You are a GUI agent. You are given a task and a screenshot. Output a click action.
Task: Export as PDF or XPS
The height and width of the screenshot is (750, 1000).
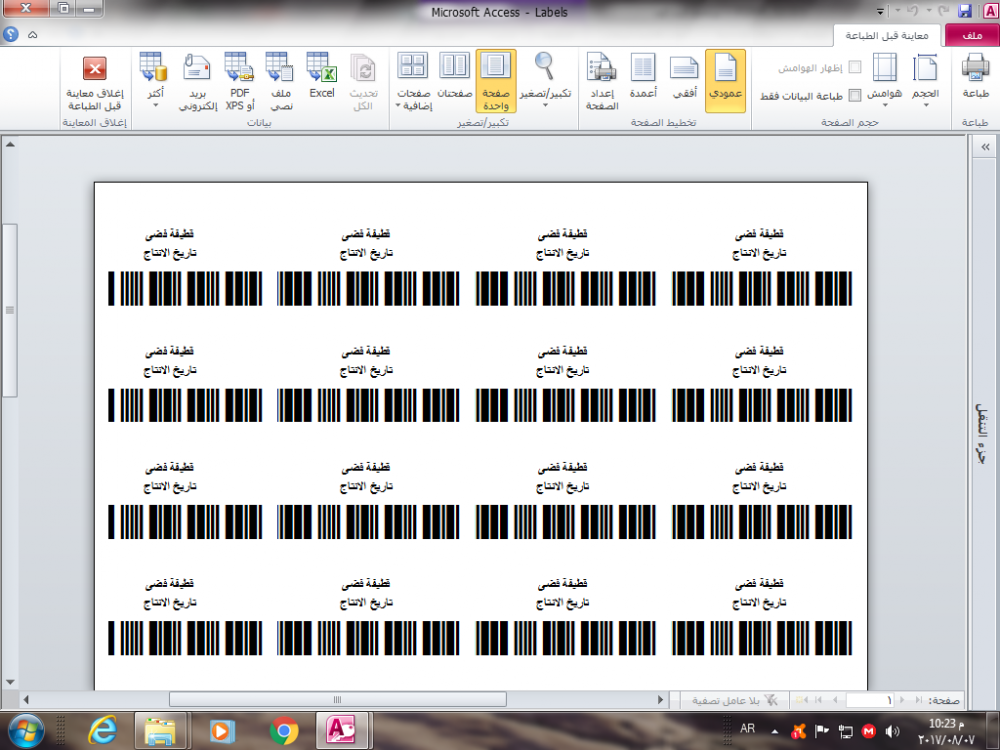(x=240, y=82)
